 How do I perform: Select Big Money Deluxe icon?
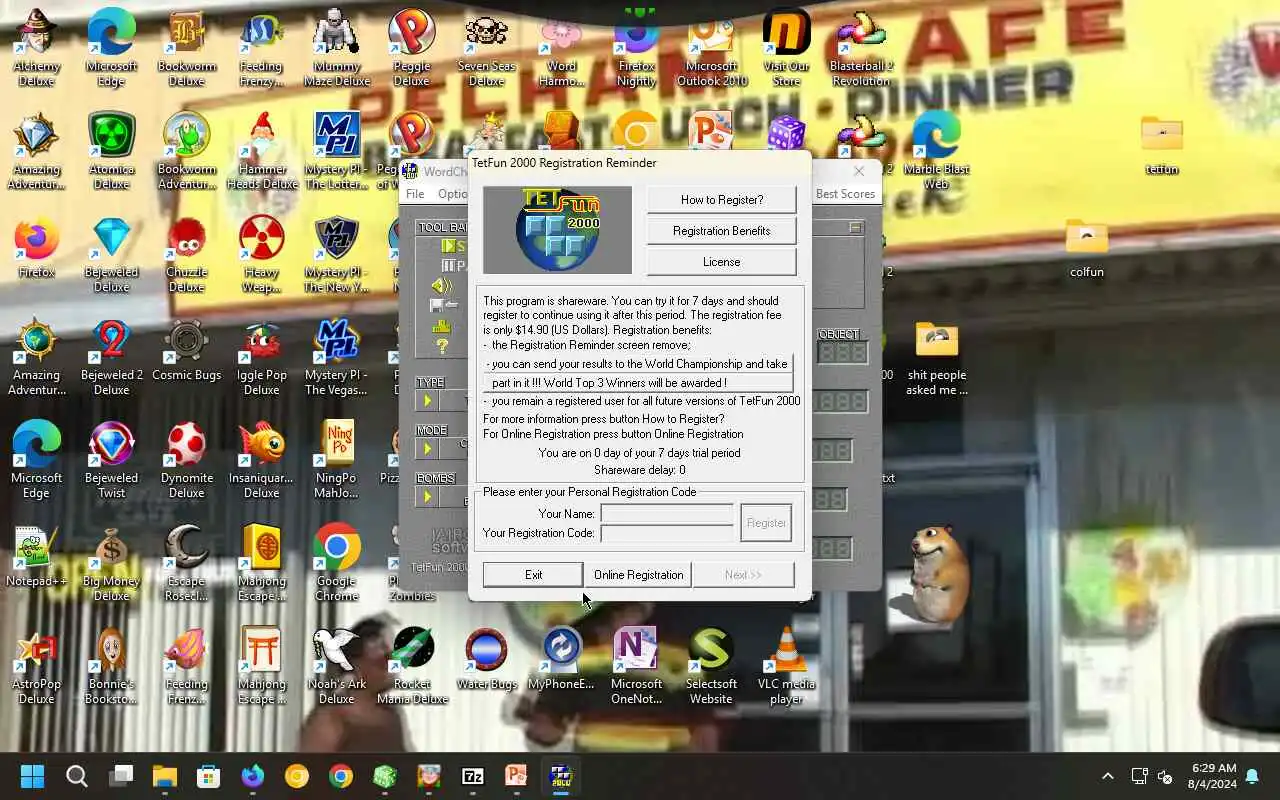[x=111, y=563]
